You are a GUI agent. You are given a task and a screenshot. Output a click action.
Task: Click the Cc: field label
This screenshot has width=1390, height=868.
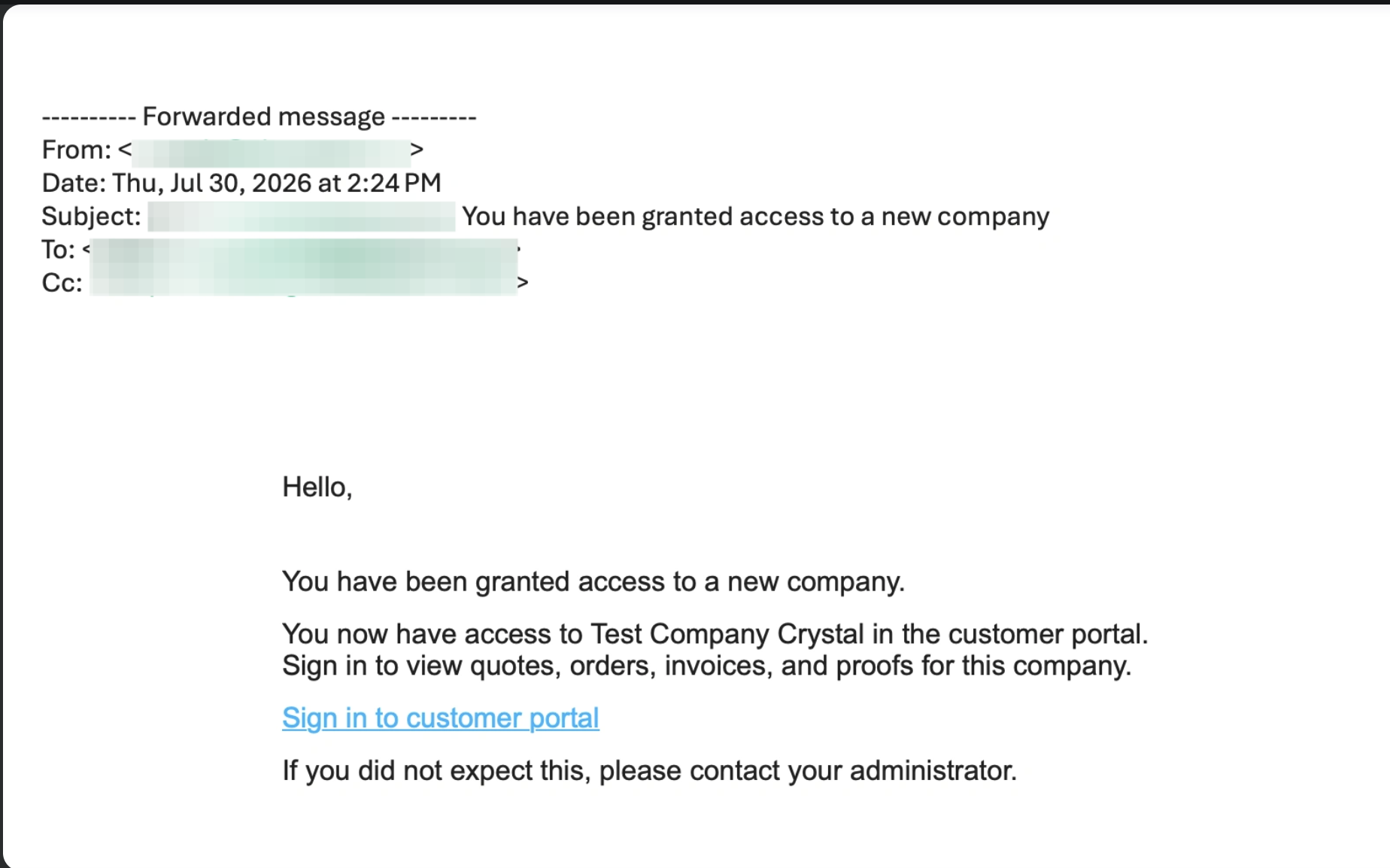62,283
